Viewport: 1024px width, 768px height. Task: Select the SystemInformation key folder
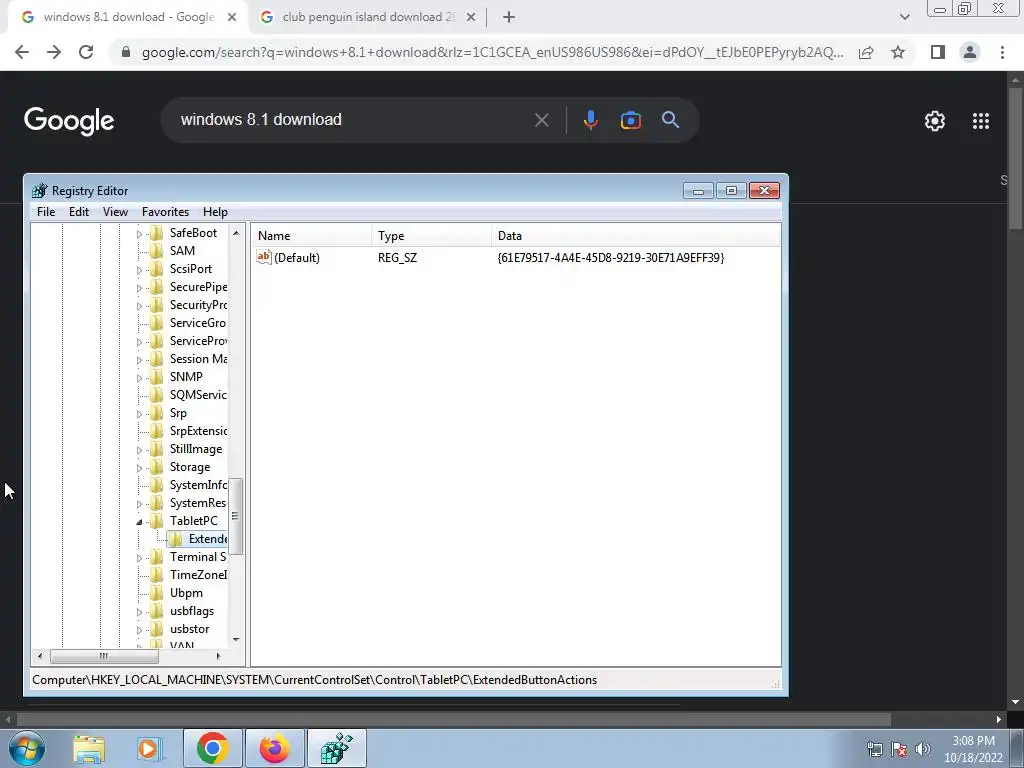point(198,485)
